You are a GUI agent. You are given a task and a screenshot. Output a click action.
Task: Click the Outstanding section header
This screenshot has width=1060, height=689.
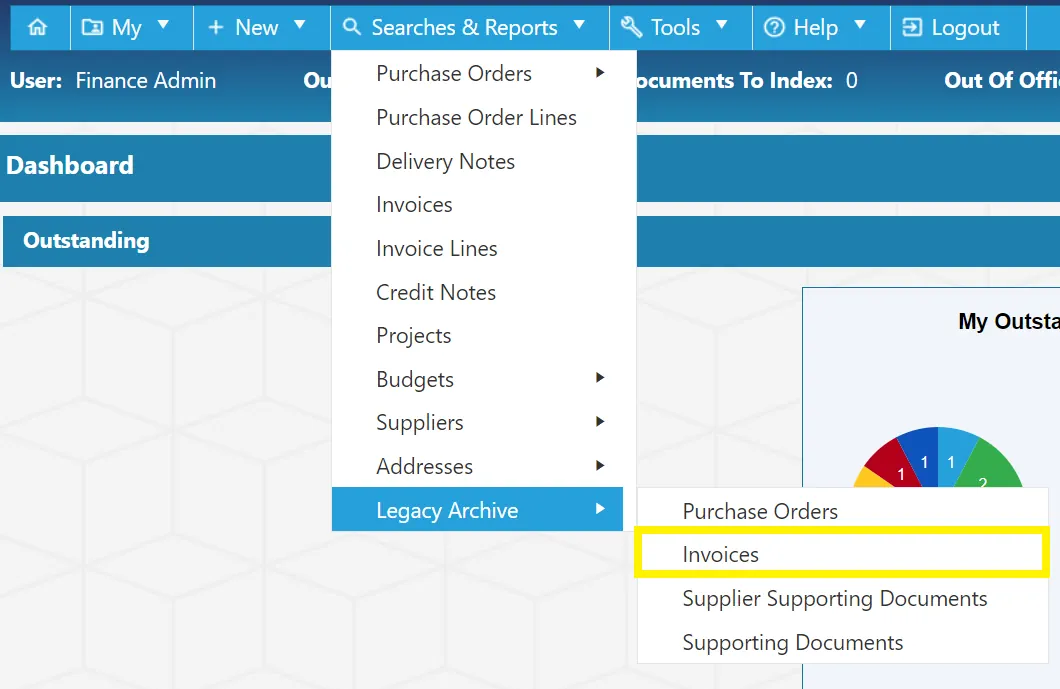(x=86, y=241)
